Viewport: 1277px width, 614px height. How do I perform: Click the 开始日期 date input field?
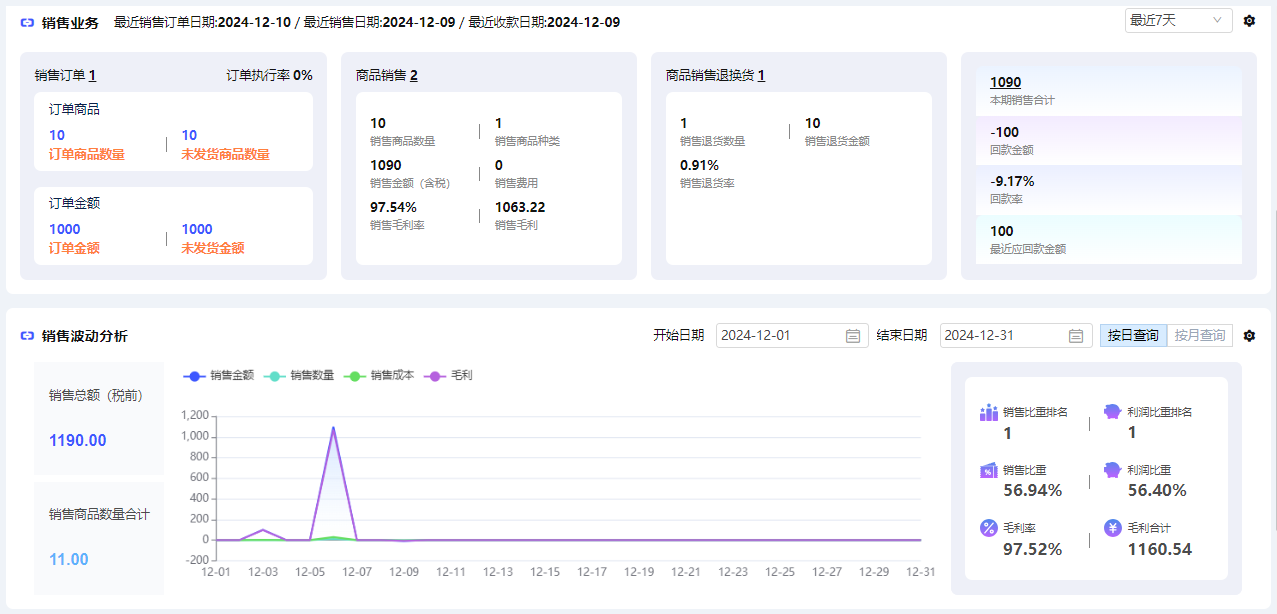pyautogui.click(x=778, y=336)
